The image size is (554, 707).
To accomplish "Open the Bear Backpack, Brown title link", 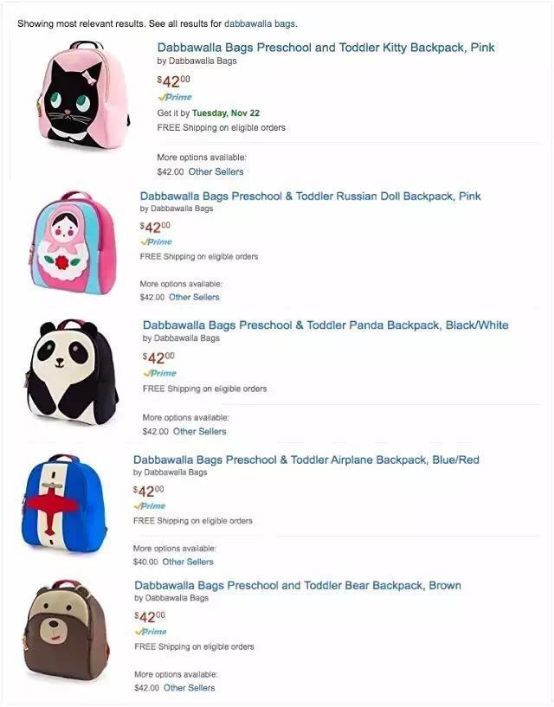I will pos(298,585).
